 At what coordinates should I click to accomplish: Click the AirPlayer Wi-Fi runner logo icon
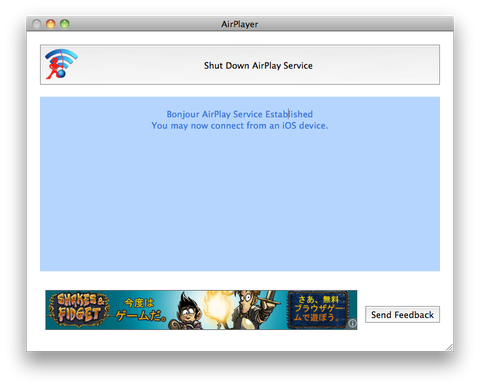(61, 64)
